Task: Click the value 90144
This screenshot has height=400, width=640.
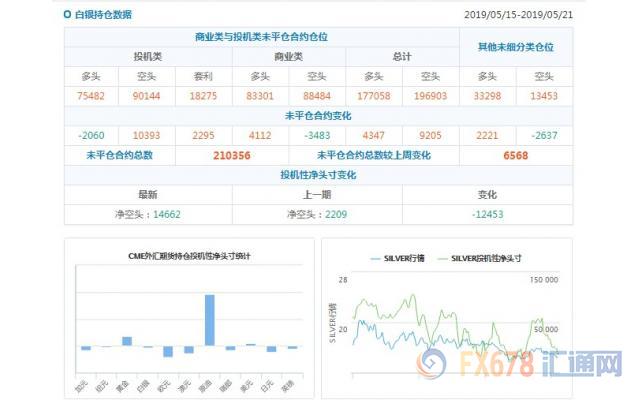Action: pyautogui.click(x=147, y=96)
